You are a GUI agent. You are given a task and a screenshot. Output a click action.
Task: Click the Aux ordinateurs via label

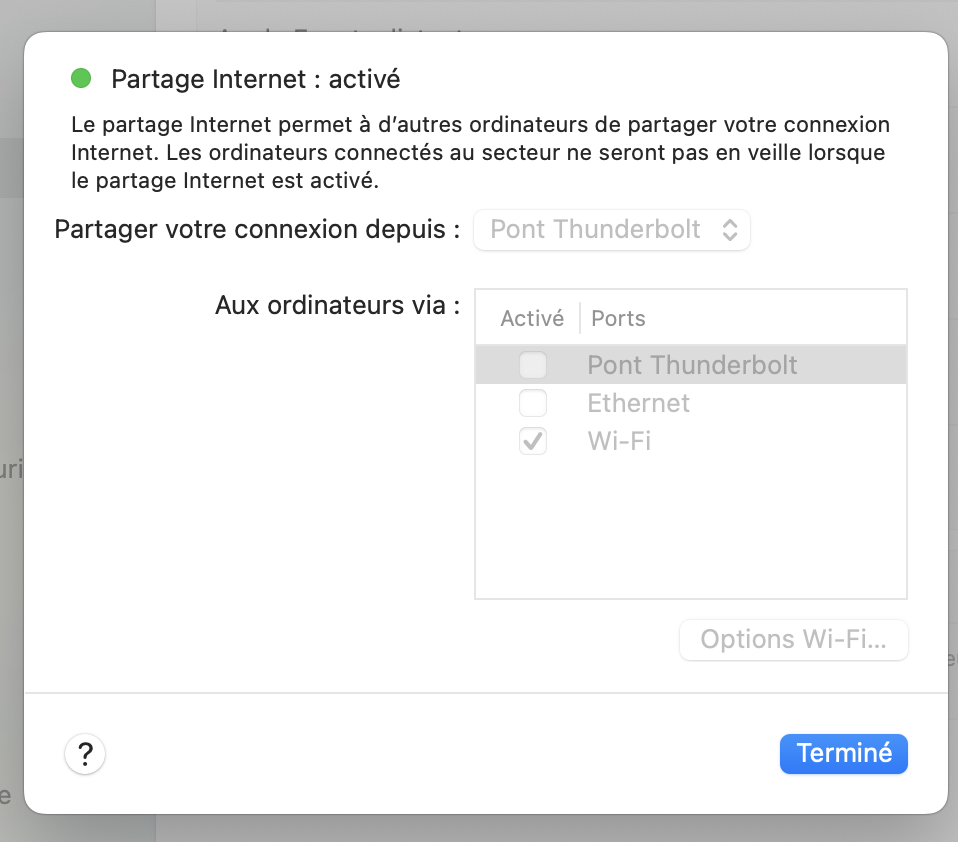[337, 305]
